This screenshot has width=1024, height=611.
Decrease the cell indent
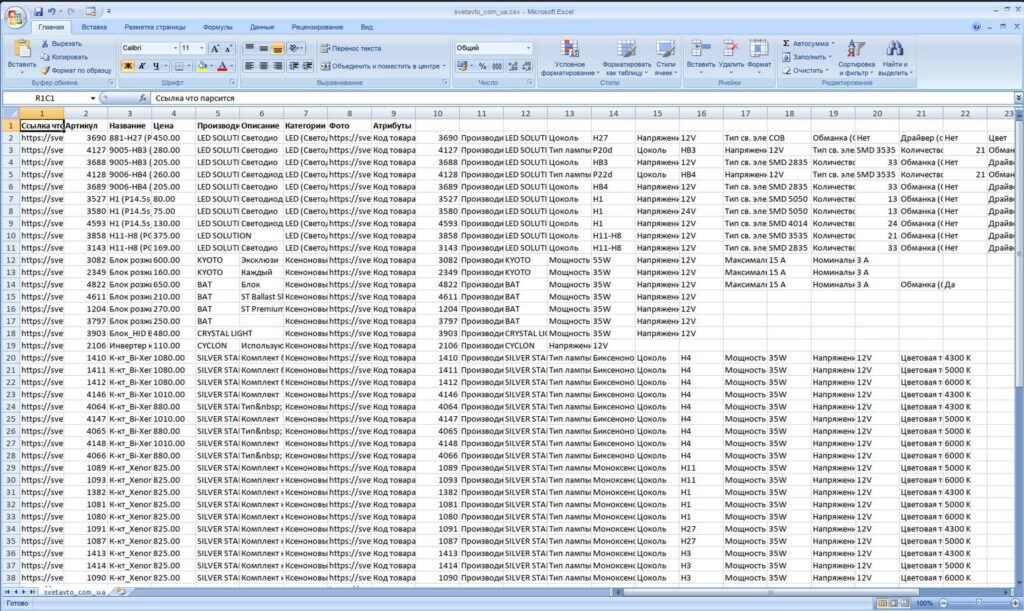(294, 66)
